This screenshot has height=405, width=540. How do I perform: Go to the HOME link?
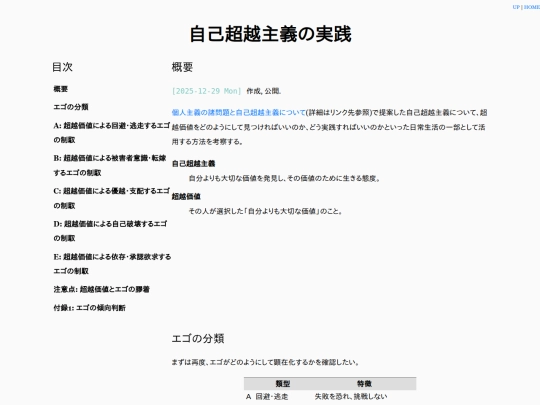[532, 7]
